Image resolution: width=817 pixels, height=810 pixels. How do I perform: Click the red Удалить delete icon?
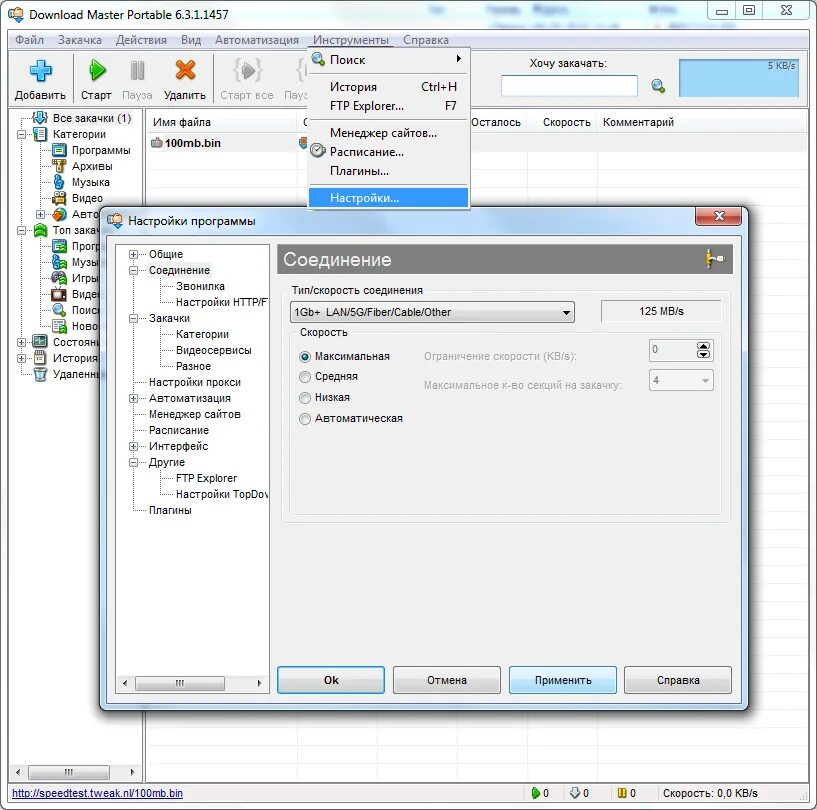point(185,70)
